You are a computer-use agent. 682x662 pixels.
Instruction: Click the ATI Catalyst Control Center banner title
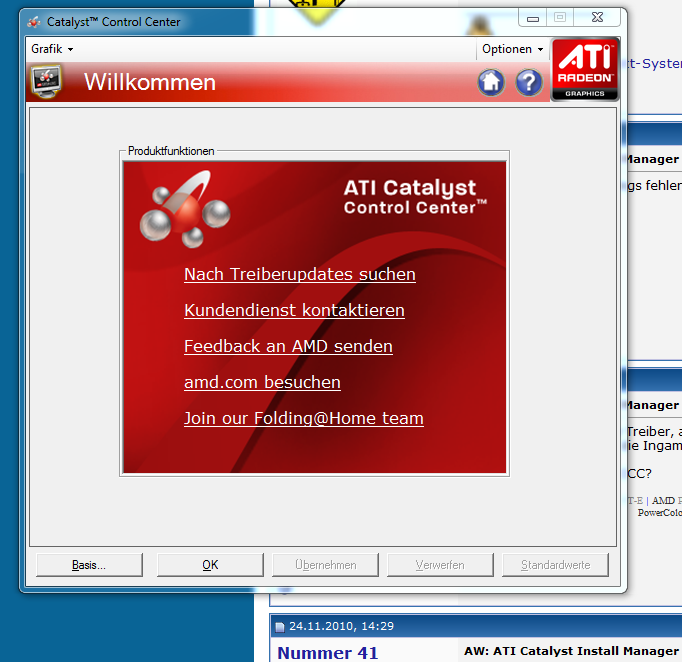click(415, 197)
